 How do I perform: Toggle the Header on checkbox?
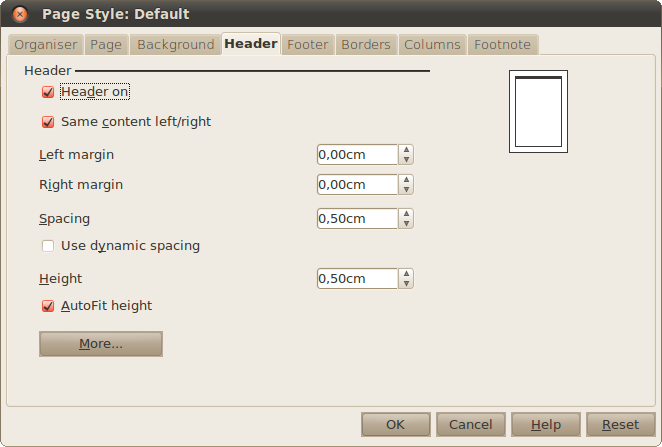coord(48,92)
